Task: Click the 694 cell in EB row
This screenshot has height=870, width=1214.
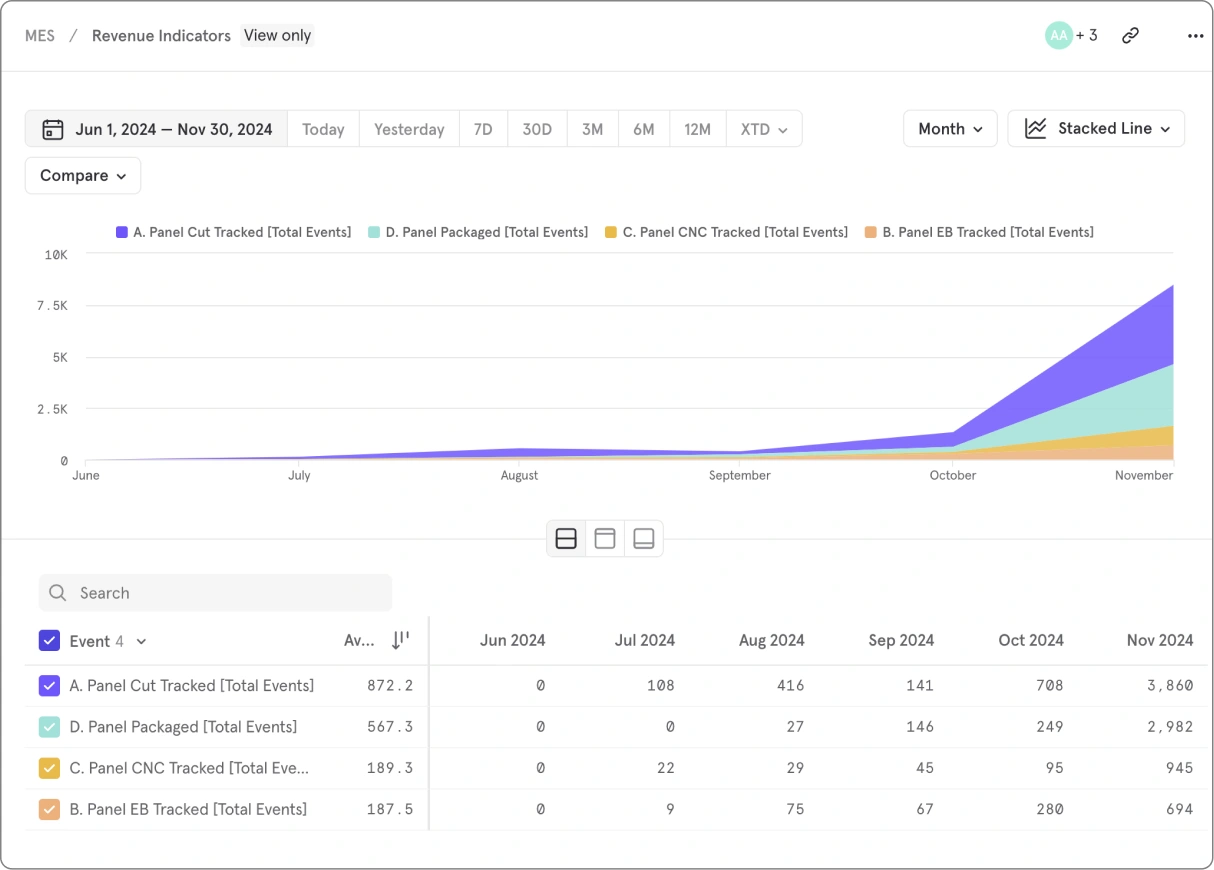Action: pyautogui.click(x=1180, y=809)
